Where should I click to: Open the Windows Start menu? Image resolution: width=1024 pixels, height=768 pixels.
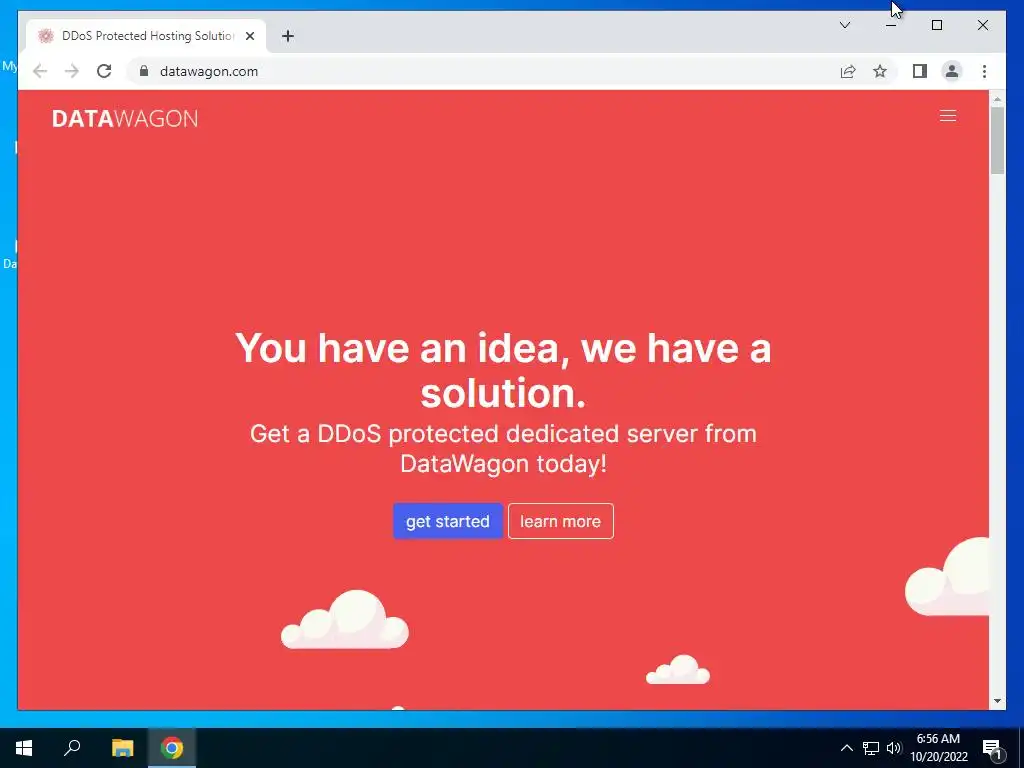pyautogui.click(x=24, y=748)
